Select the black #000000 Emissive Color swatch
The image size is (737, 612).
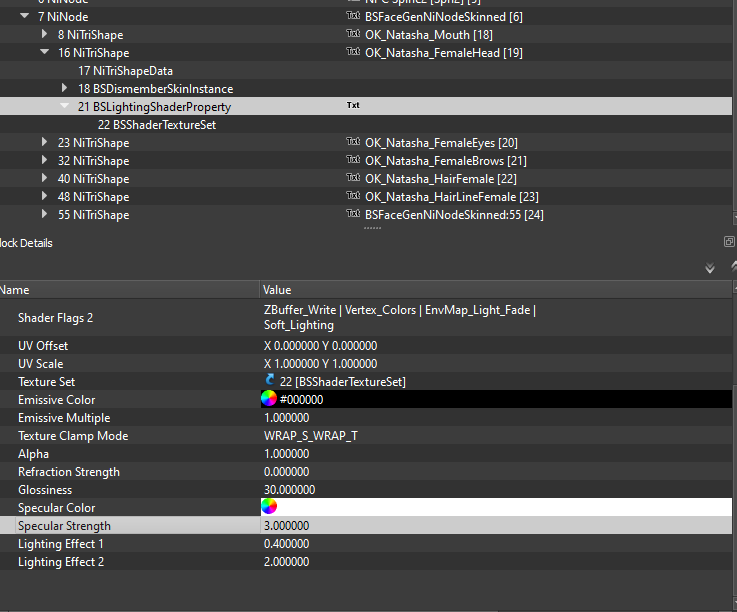click(496, 399)
